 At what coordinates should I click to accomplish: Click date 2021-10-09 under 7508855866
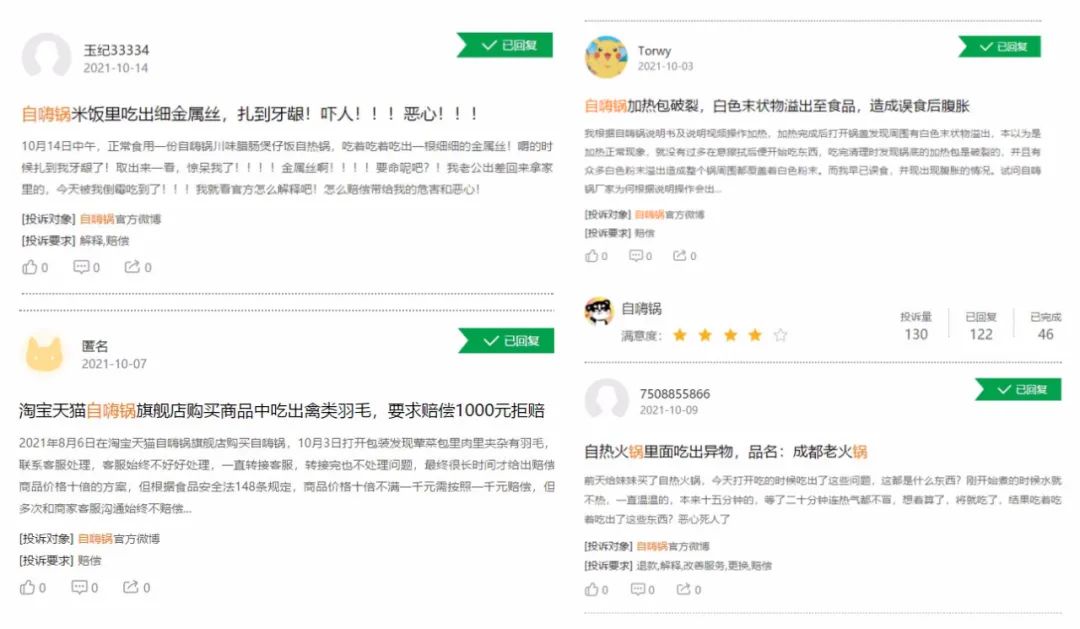pos(668,410)
